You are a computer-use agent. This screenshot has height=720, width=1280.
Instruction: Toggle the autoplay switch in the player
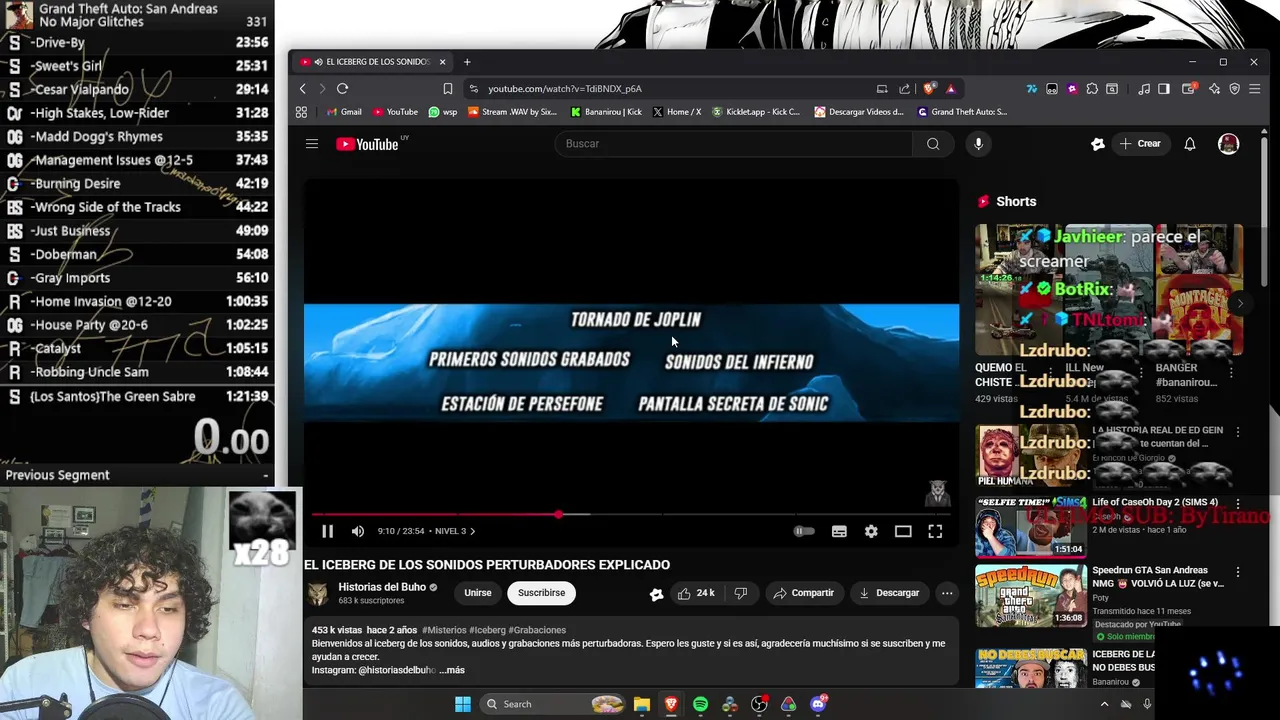[x=804, y=531]
